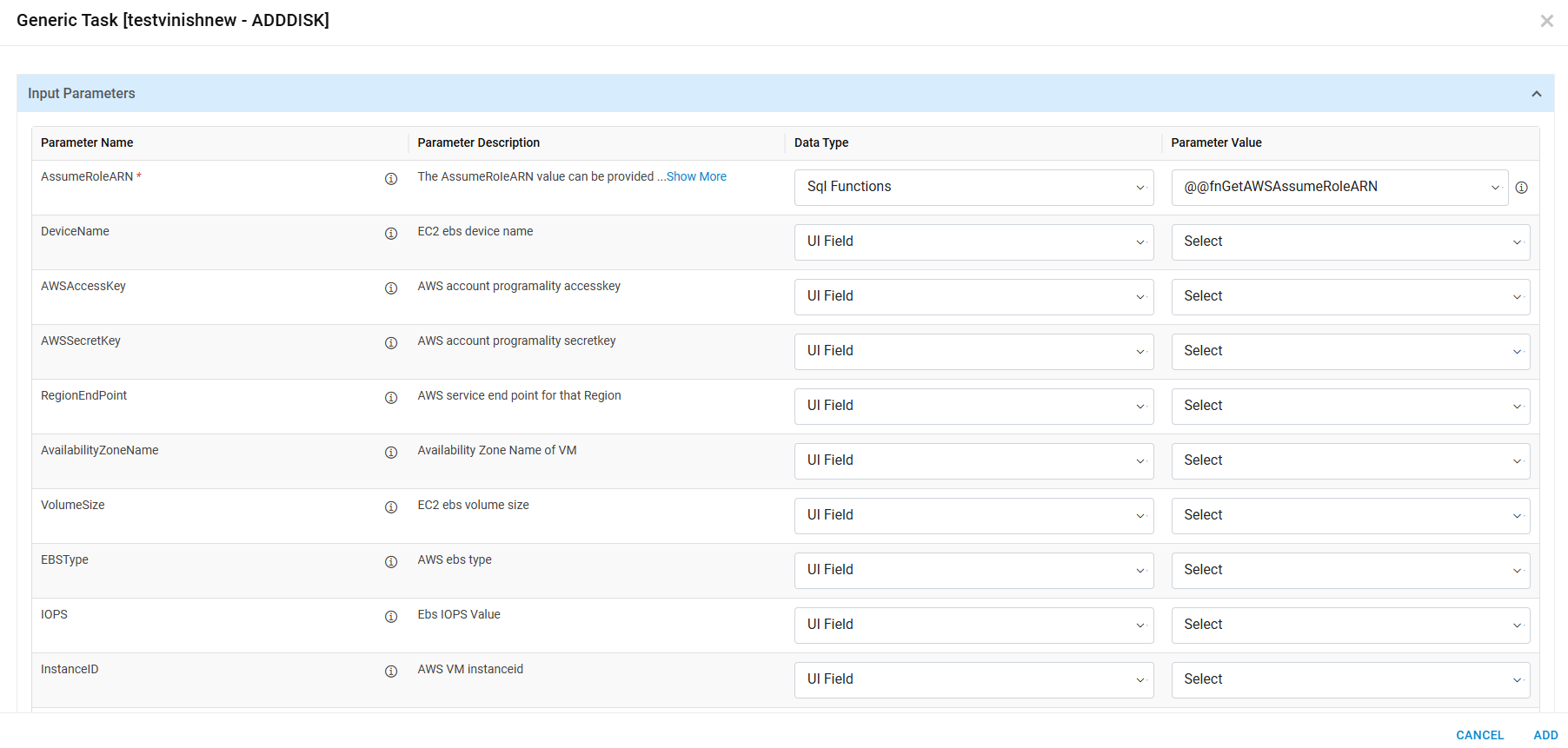
Task: Close the Generic Task dialog
Action: pos(1546,21)
